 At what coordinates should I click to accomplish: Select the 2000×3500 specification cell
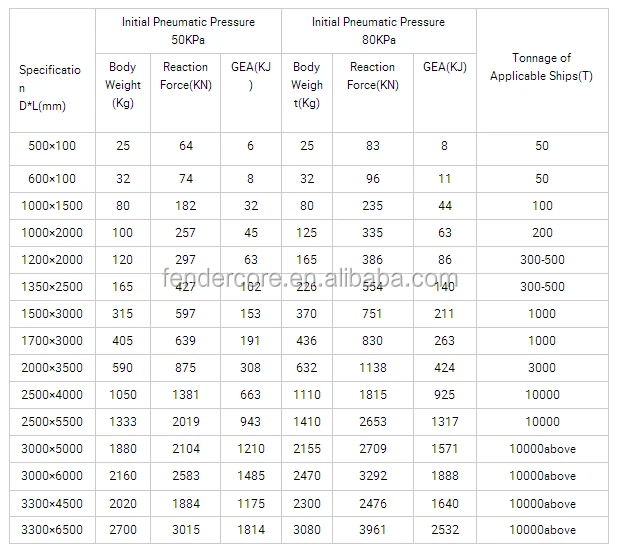coord(52,368)
